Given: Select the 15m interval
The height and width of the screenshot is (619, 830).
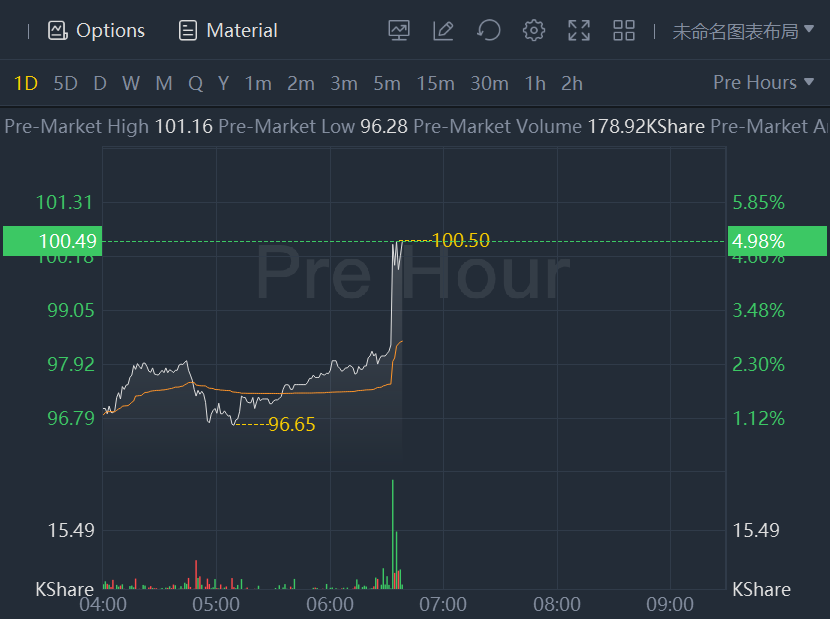Looking at the screenshot, I should (x=435, y=84).
